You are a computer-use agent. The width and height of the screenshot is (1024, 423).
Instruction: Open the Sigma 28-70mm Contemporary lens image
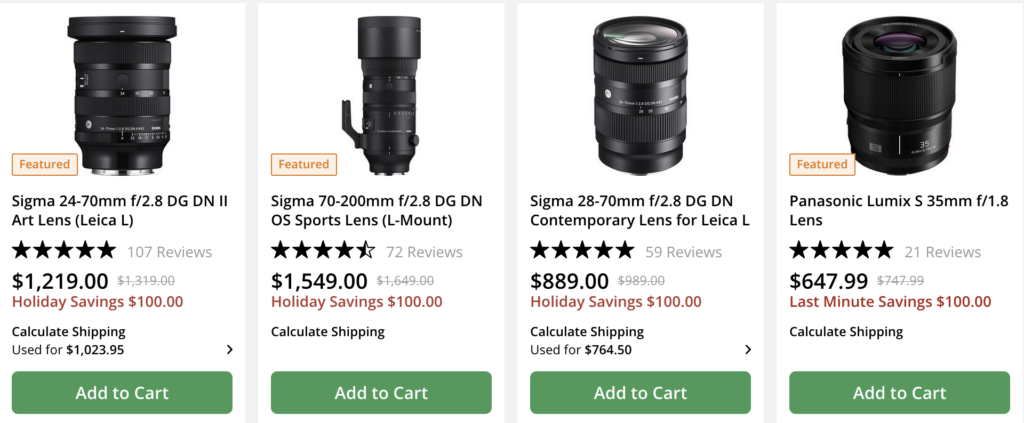640,92
